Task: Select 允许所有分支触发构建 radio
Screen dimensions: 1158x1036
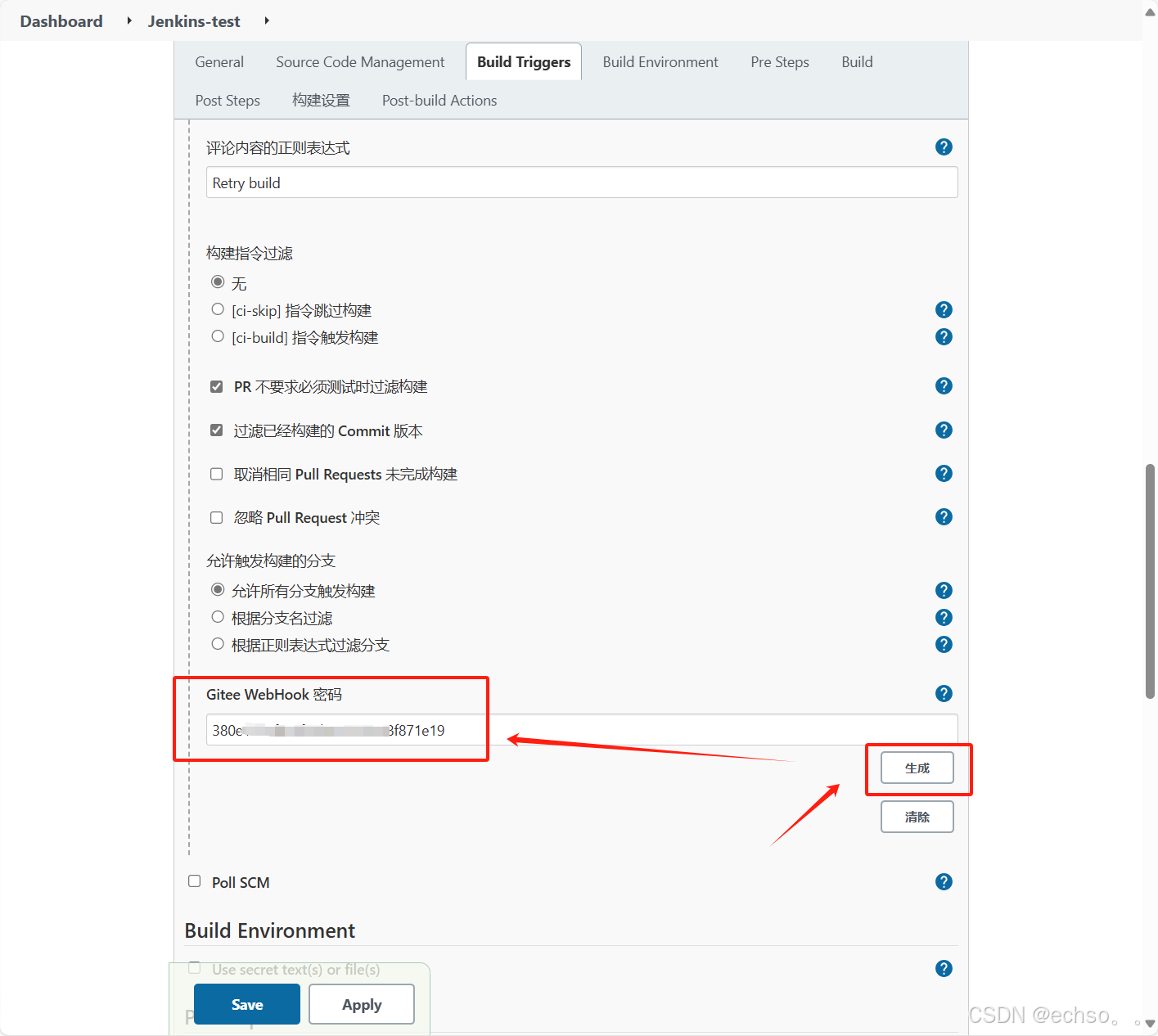Action: pyautogui.click(x=218, y=590)
